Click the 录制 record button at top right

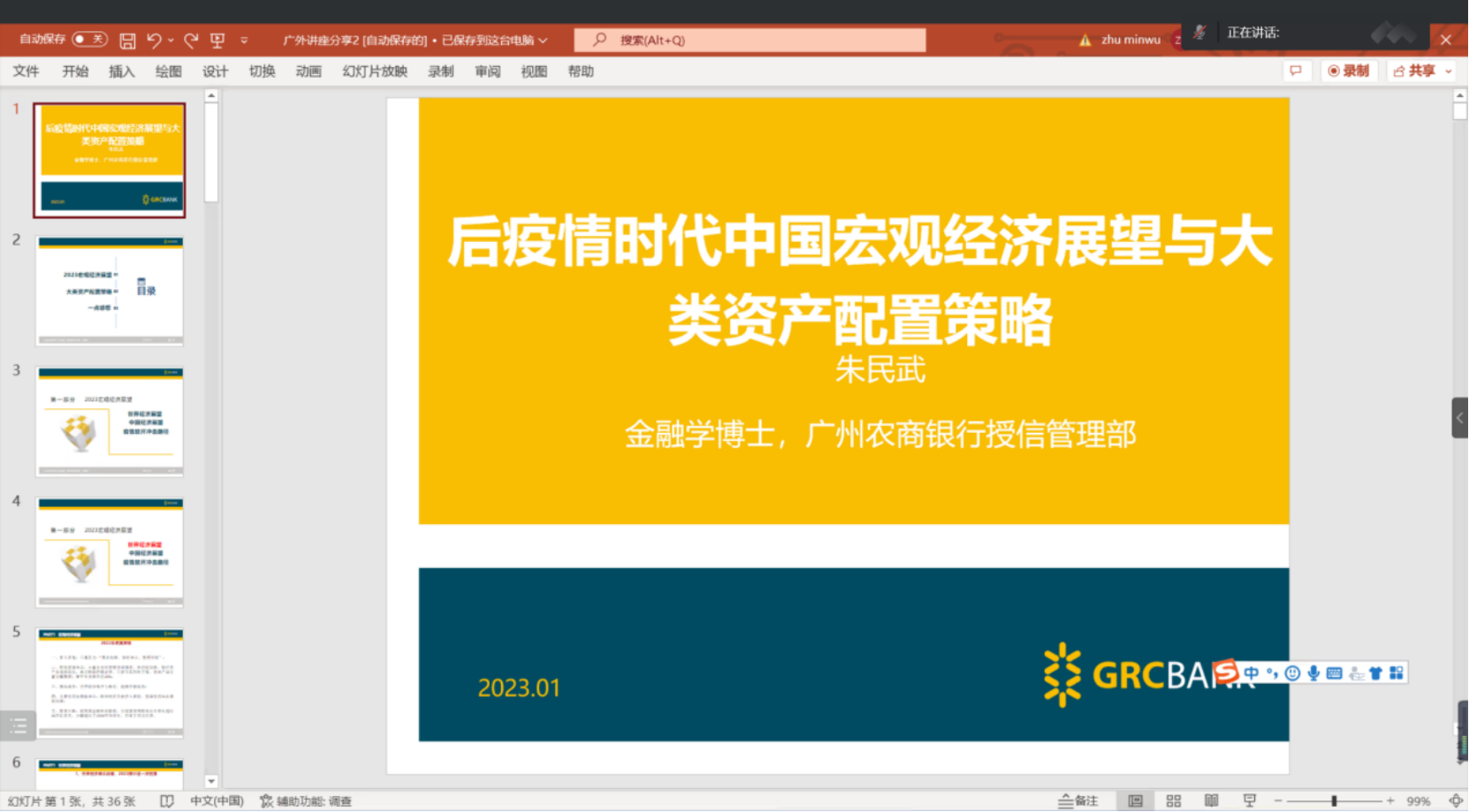(x=1348, y=72)
